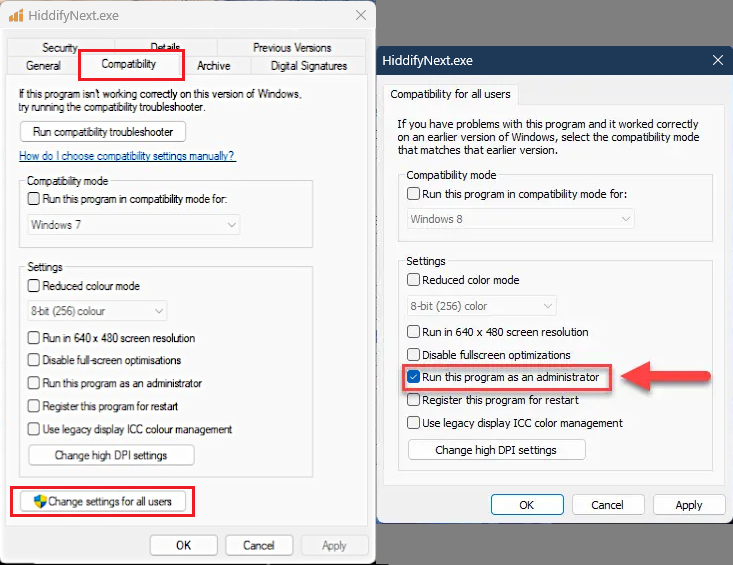Open the Windows 7 compatibility mode dropdown
Viewport: 733px width, 565px height.
pyautogui.click(x=133, y=225)
